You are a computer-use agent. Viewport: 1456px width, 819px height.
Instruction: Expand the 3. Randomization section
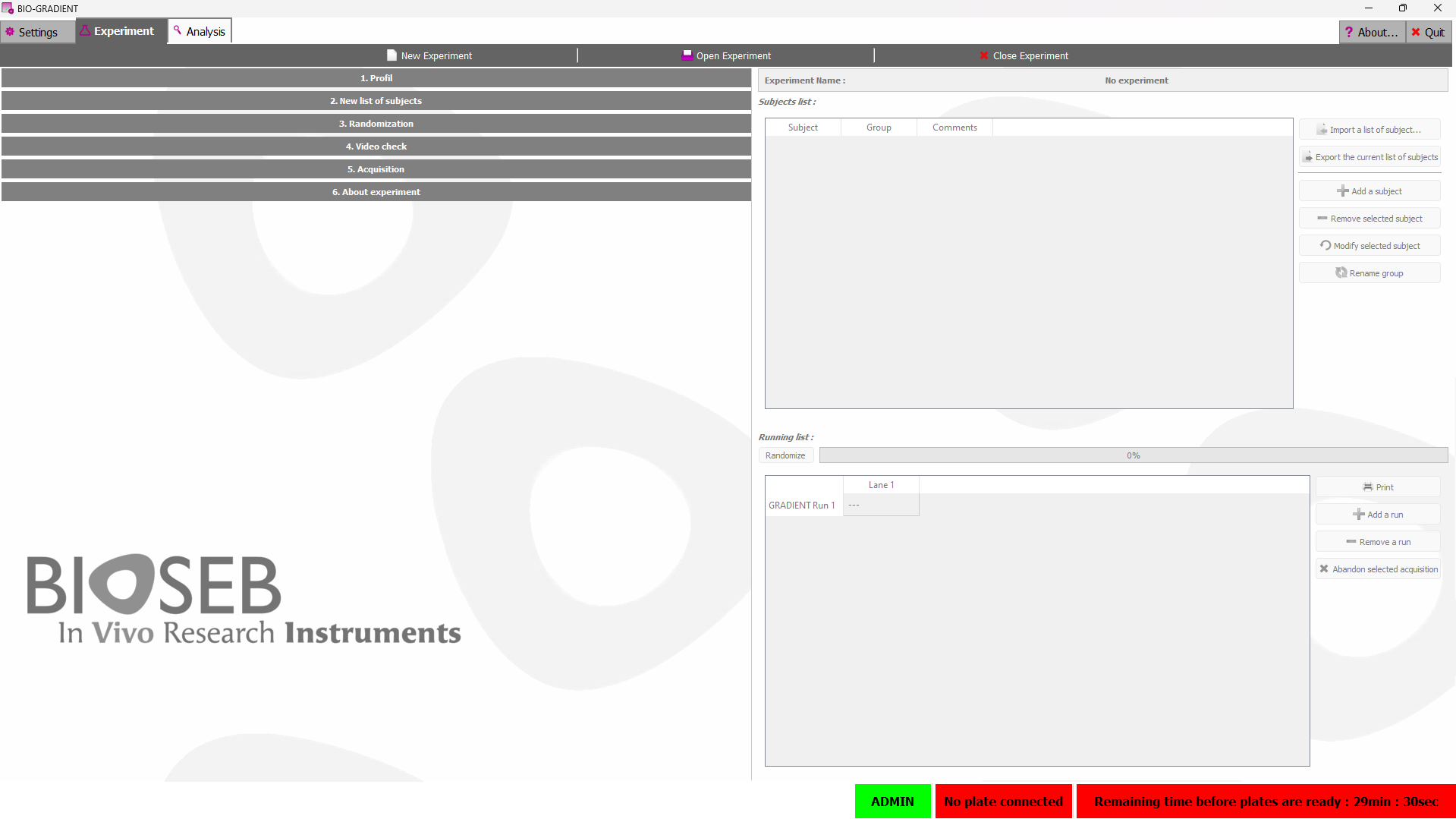[376, 124]
